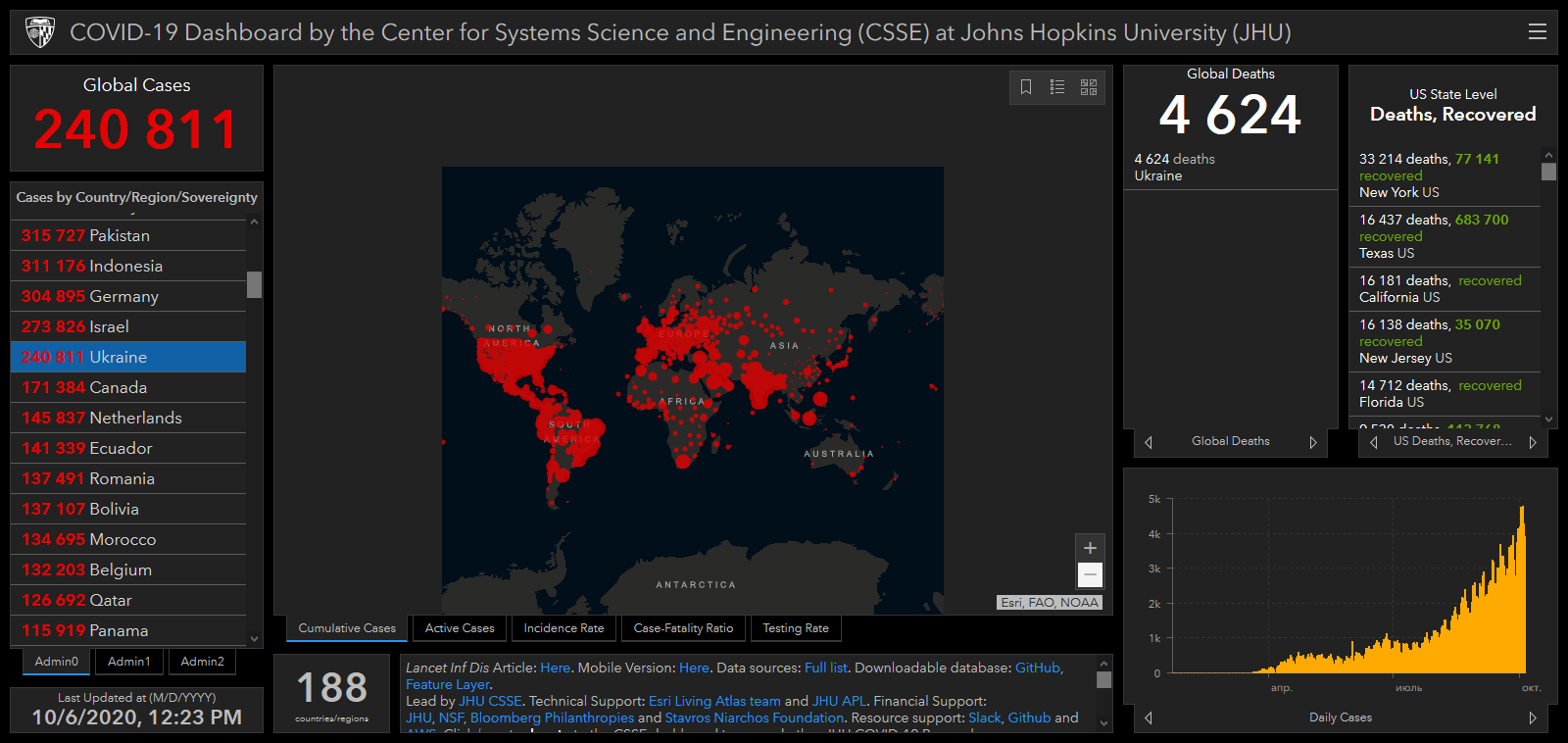Image resolution: width=1568 pixels, height=743 pixels.
Task: Go to previous panel before Global Deaths
Action: [x=1149, y=442]
